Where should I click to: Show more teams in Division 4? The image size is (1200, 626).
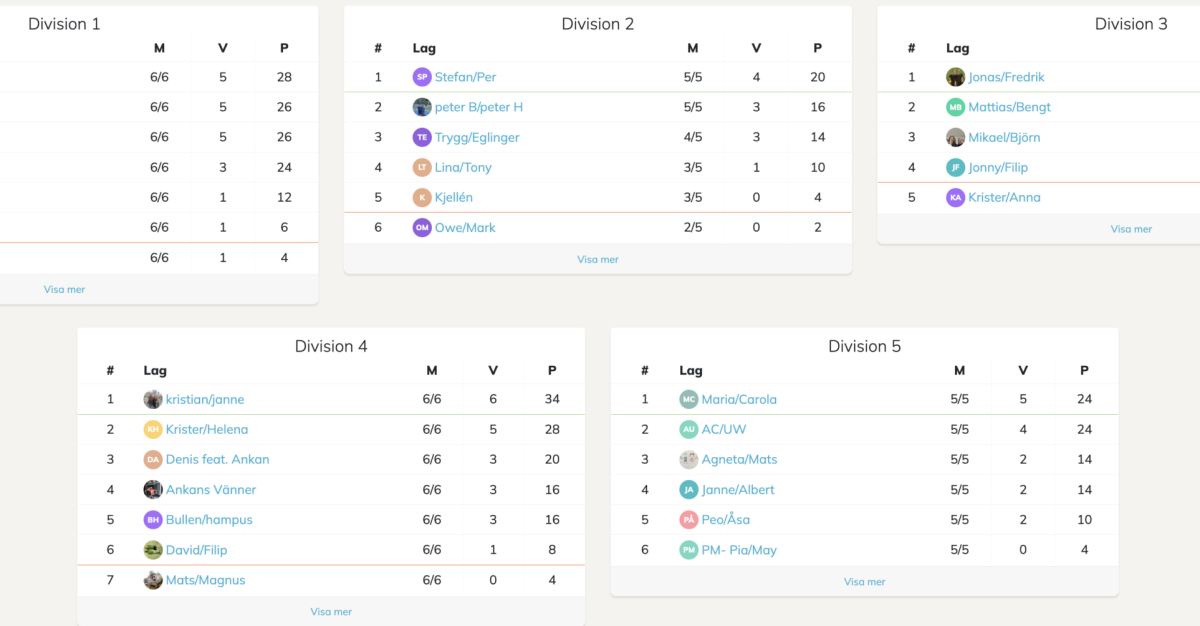point(331,611)
